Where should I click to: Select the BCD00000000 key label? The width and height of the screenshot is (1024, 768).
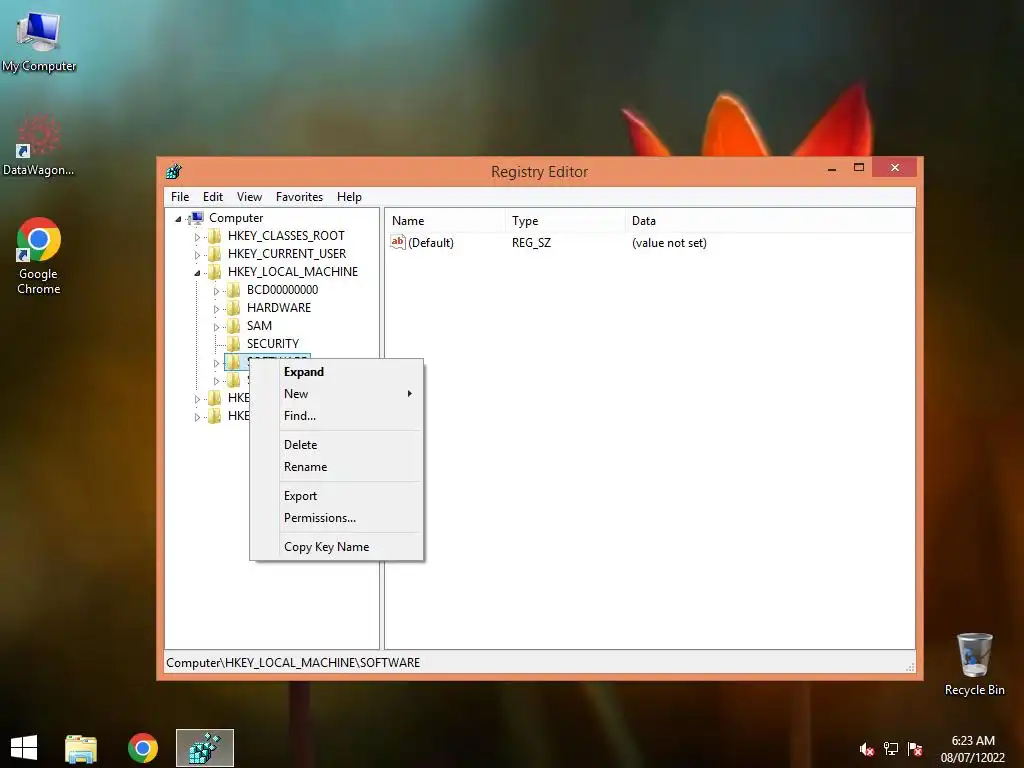[x=282, y=290]
